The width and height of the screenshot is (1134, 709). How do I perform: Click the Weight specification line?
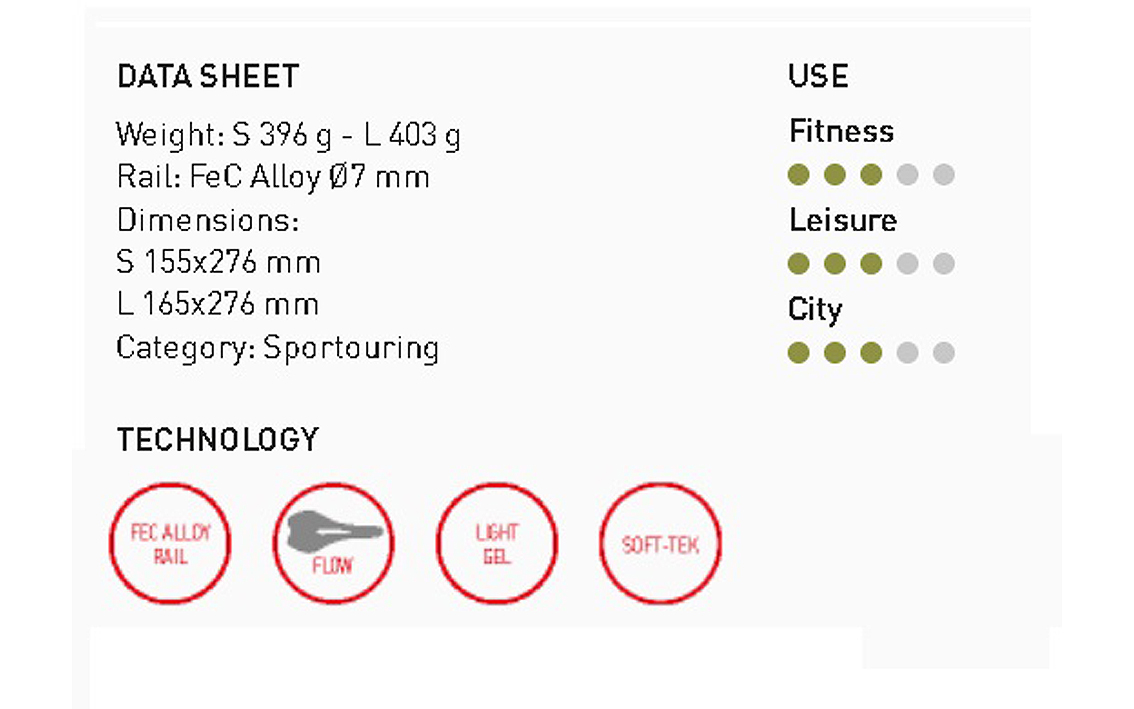(288, 134)
